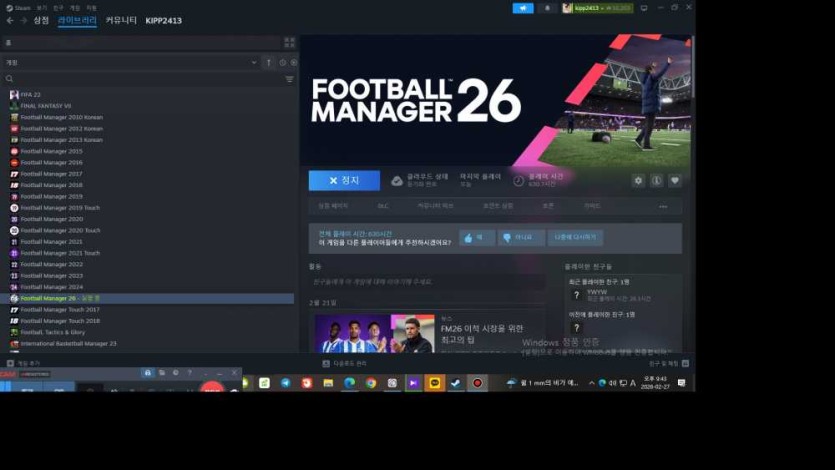Screen dimensions: 835x470
Task: Click thumbs up to recommend the game
Action: tap(476, 238)
